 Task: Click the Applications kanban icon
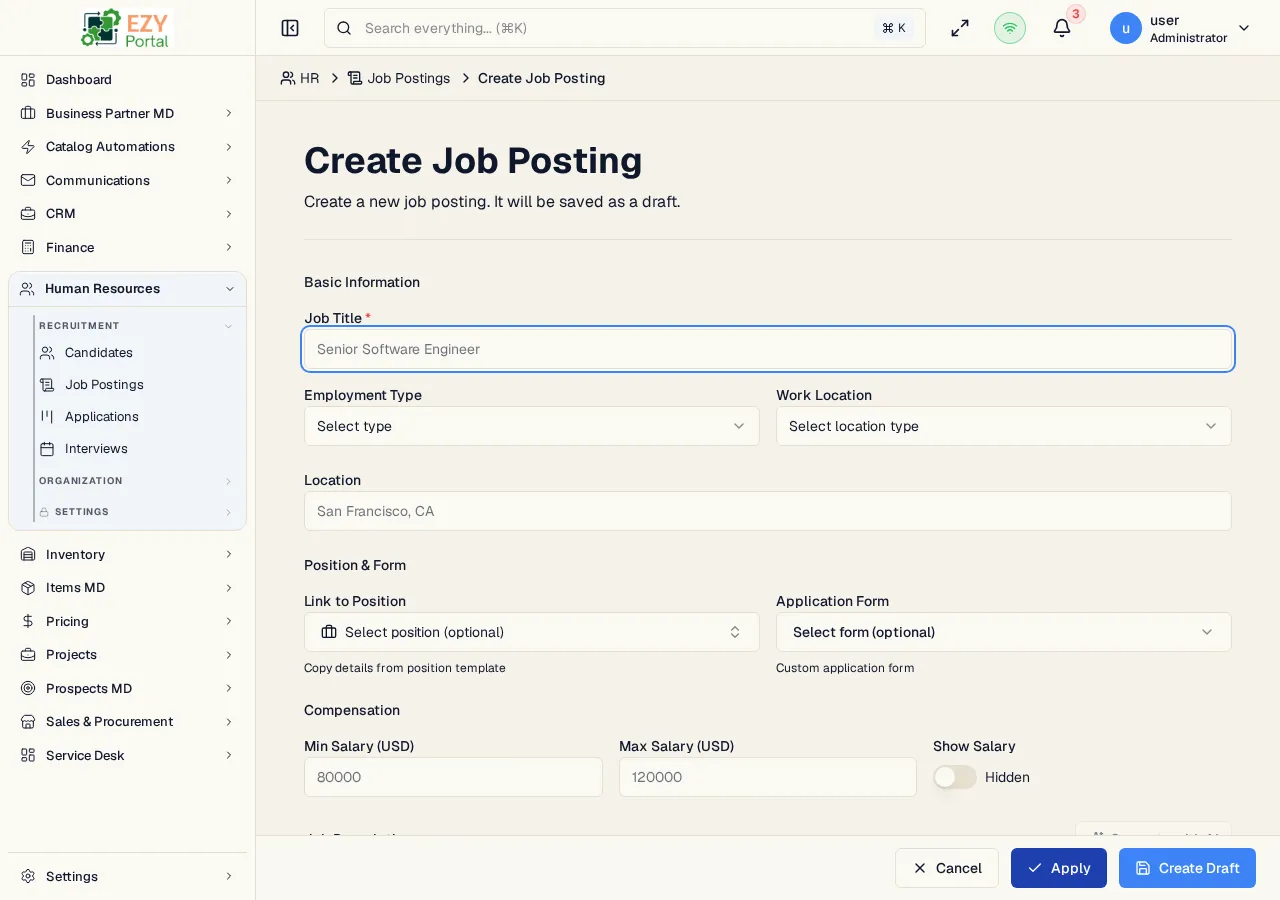47,417
